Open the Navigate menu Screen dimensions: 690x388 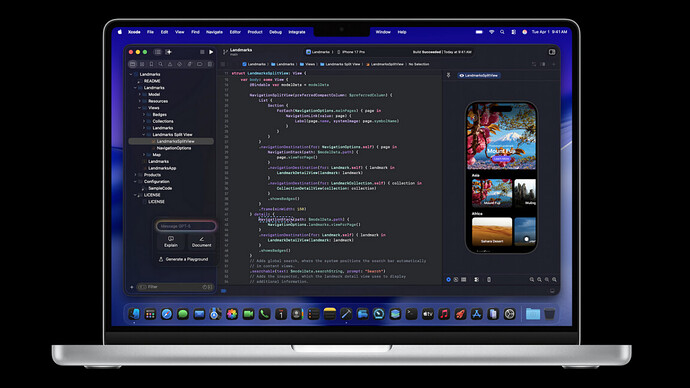click(214, 32)
